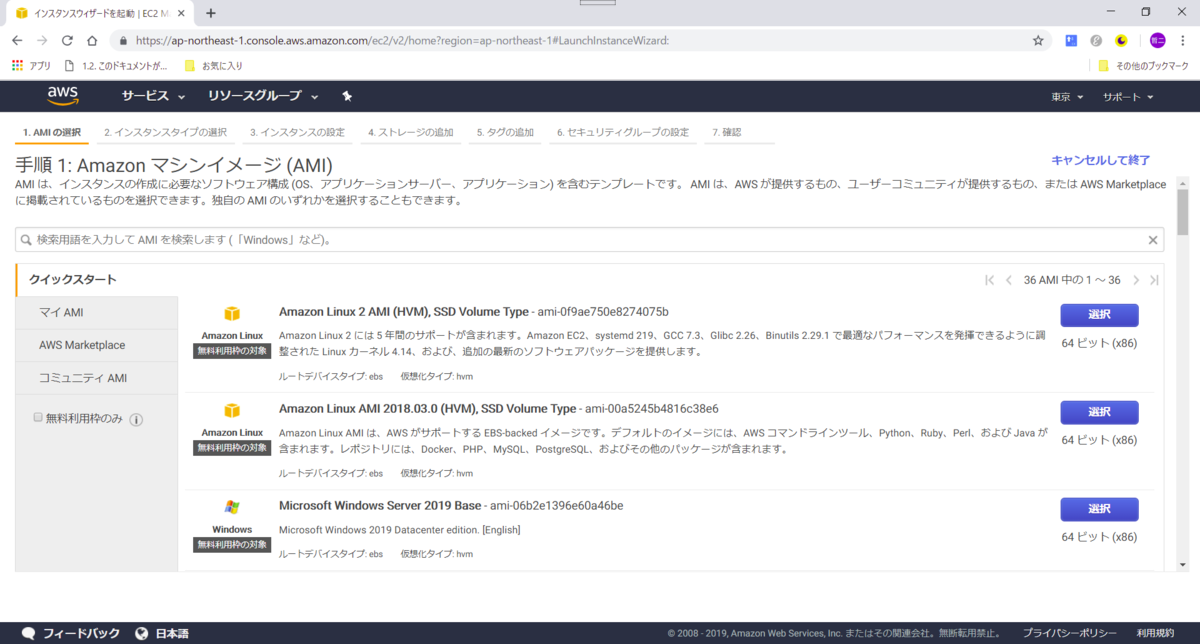The height and width of the screenshot is (644, 1200).
Task: Open the その他のブックマーク folder
Action: coord(1144,66)
